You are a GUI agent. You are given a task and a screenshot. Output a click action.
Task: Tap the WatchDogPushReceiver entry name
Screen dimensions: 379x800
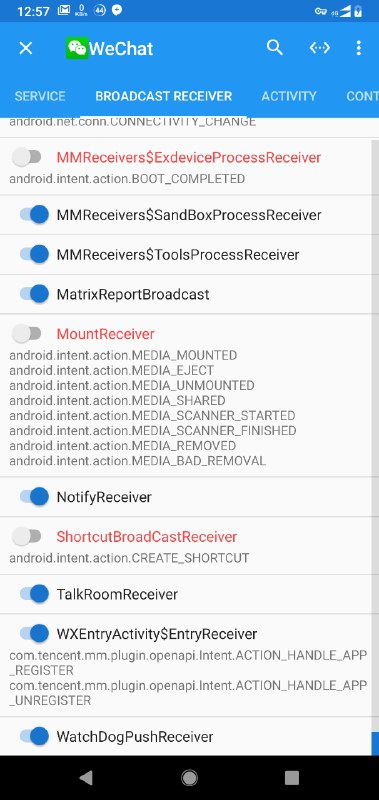(x=135, y=737)
